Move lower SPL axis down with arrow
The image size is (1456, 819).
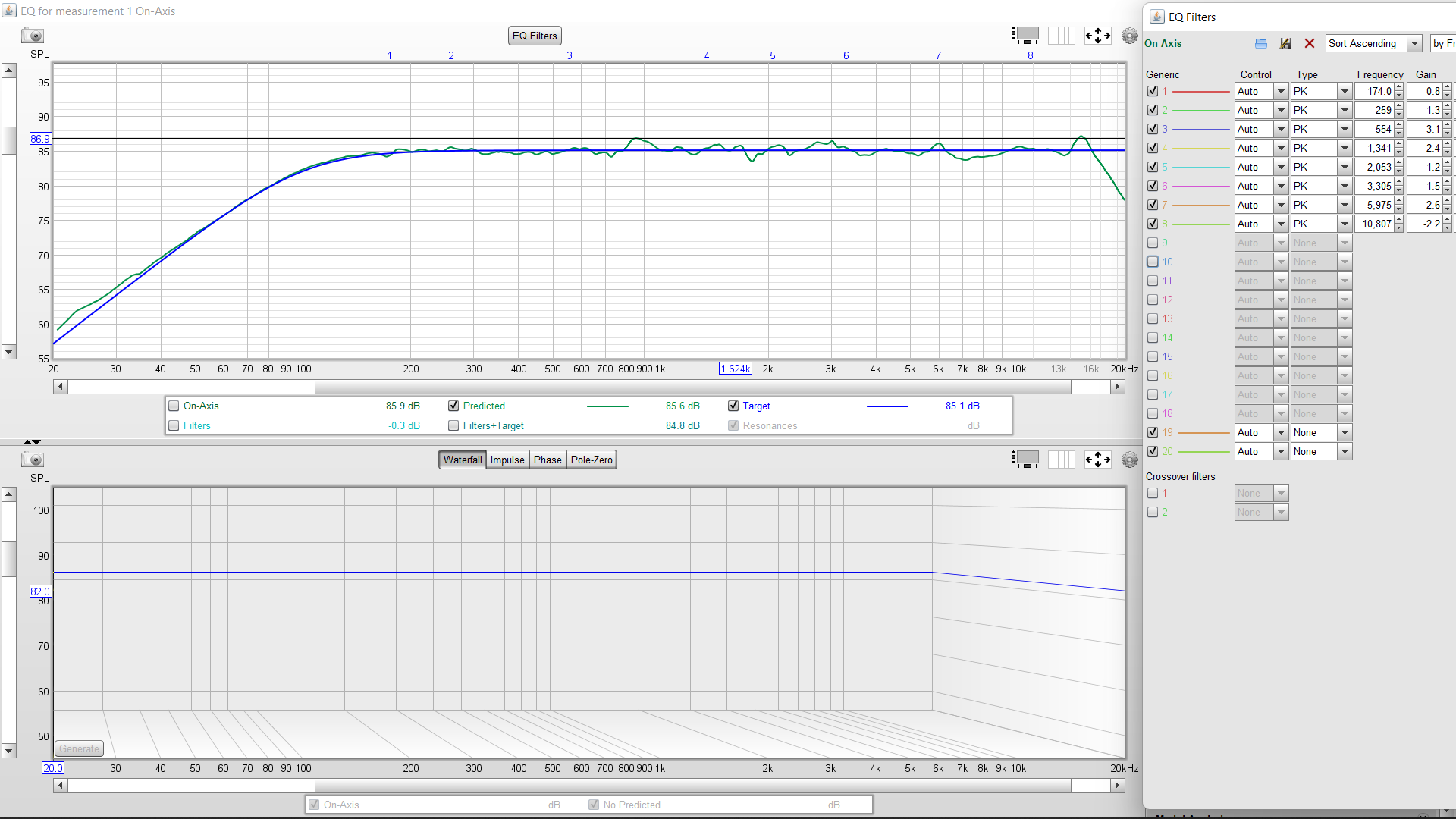tap(9, 752)
